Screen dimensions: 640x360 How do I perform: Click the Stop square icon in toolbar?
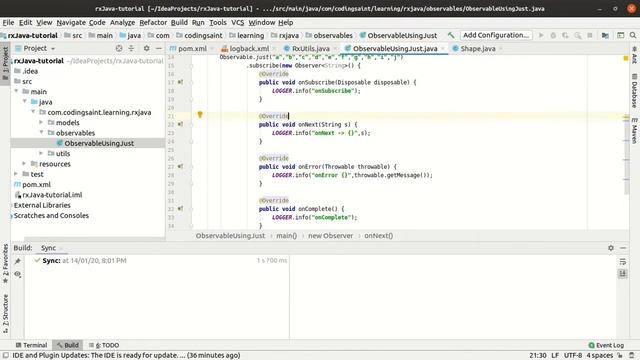click(590, 36)
